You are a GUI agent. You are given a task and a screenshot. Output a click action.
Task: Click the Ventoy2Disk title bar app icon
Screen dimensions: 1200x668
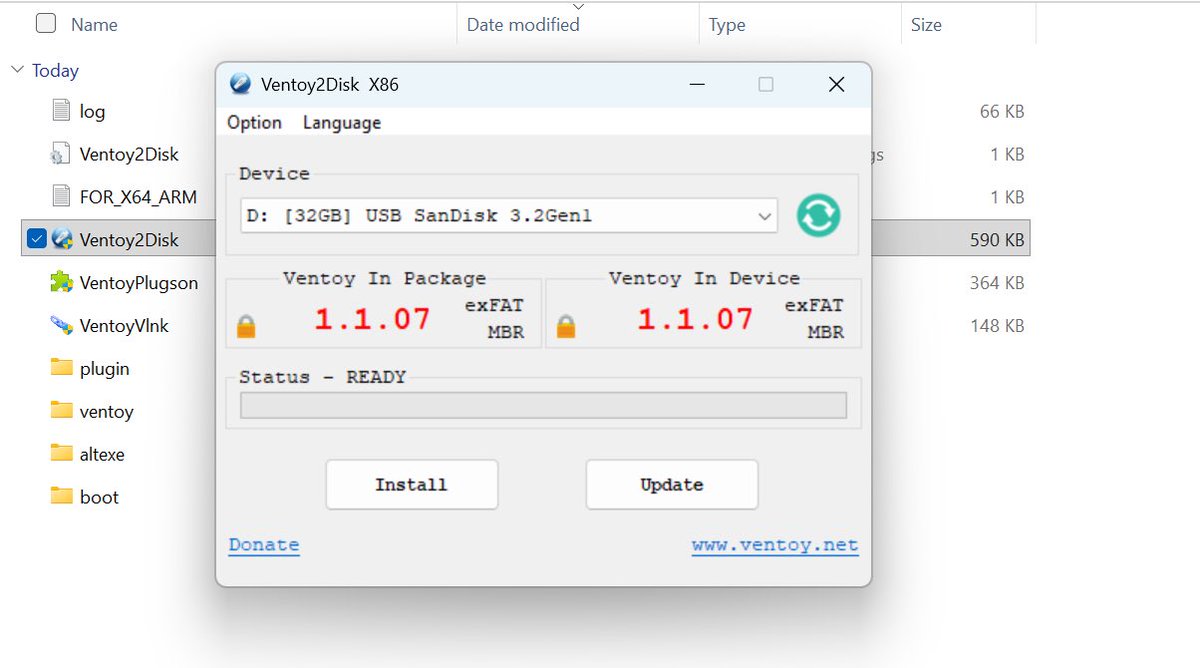click(x=240, y=85)
